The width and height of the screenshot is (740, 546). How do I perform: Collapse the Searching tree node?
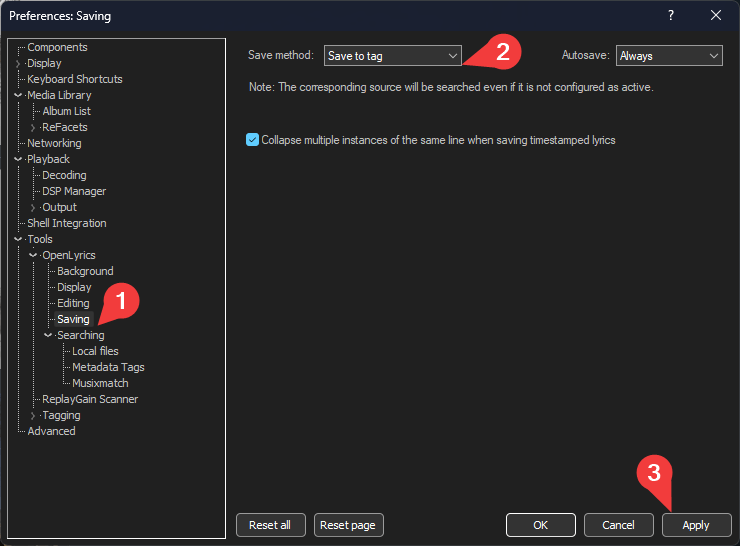coord(48,335)
